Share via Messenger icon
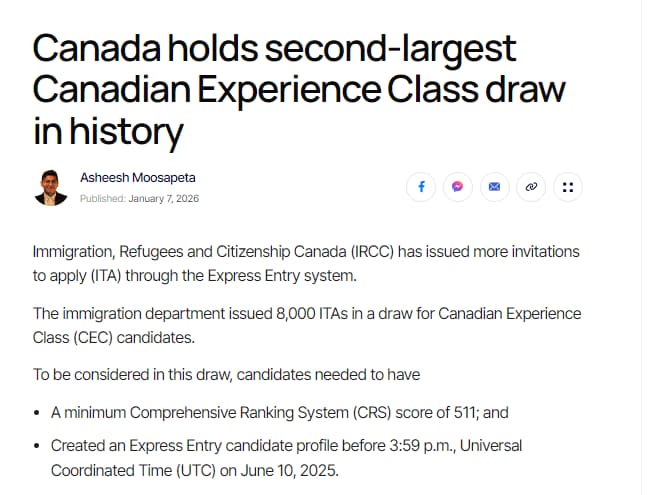 457,187
